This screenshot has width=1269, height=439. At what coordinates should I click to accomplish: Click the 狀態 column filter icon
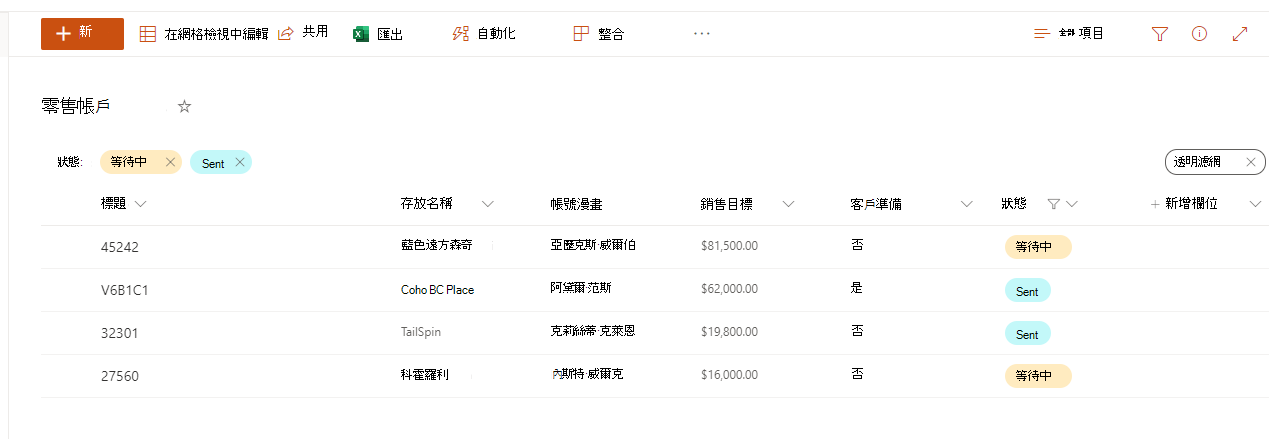click(x=1053, y=204)
